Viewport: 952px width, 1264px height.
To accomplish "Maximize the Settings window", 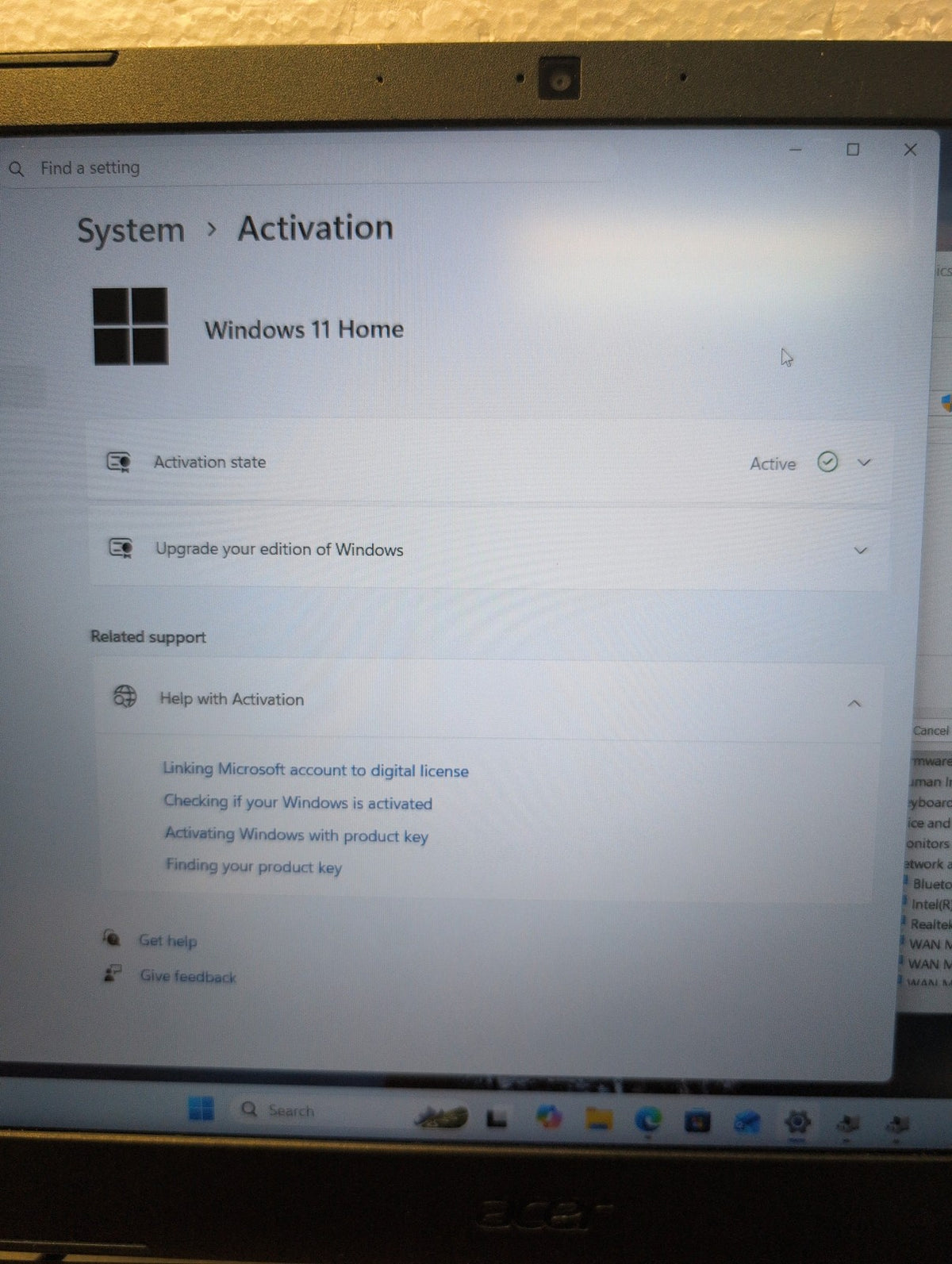I will tap(853, 149).
